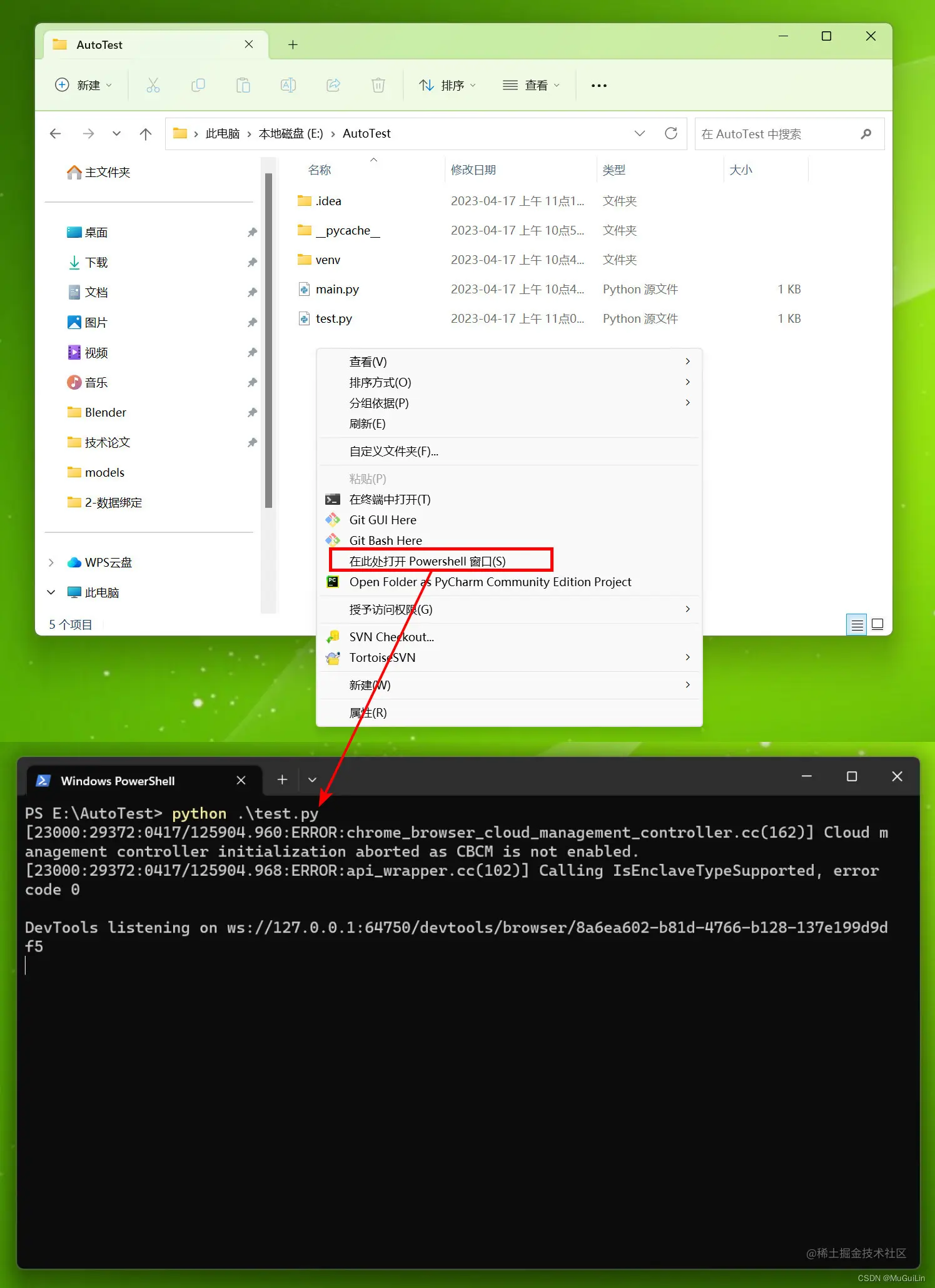Image resolution: width=935 pixels, height=1288 pixels.
Task: Click the TortoiseSVN icon entry
Action: 333,657
